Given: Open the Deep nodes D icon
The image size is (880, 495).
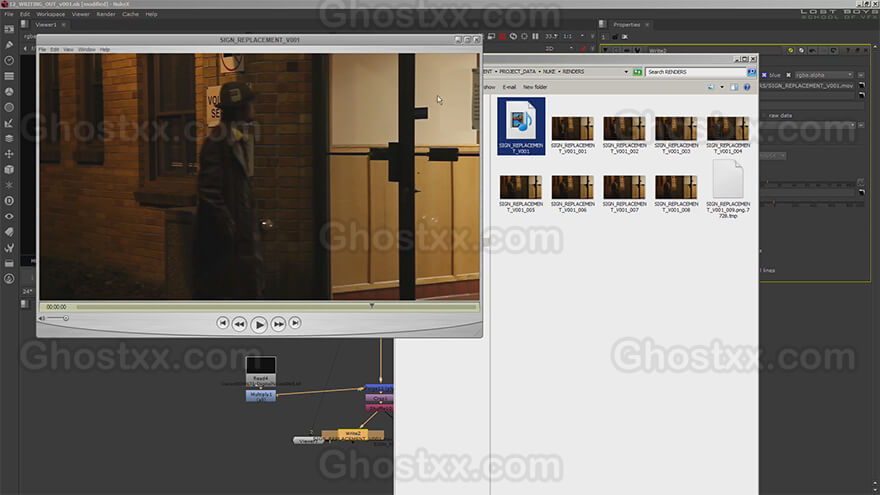Looking at the screenshot, I should 9,200.
